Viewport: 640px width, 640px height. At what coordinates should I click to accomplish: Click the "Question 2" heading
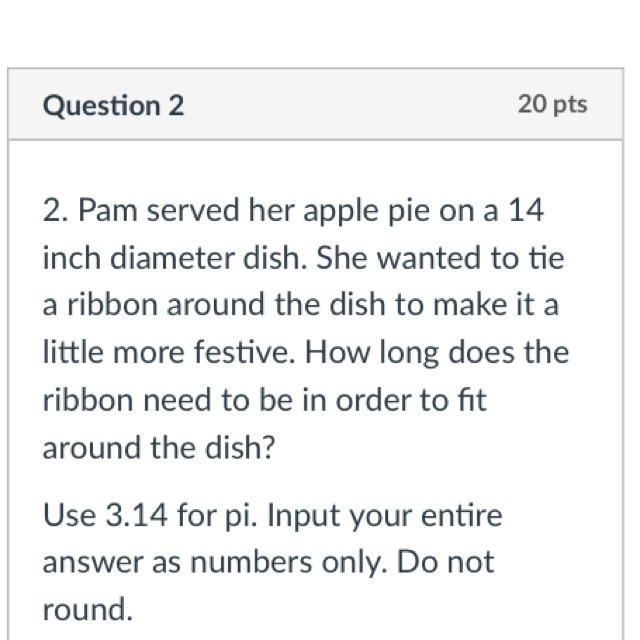(x=113, y=106)
